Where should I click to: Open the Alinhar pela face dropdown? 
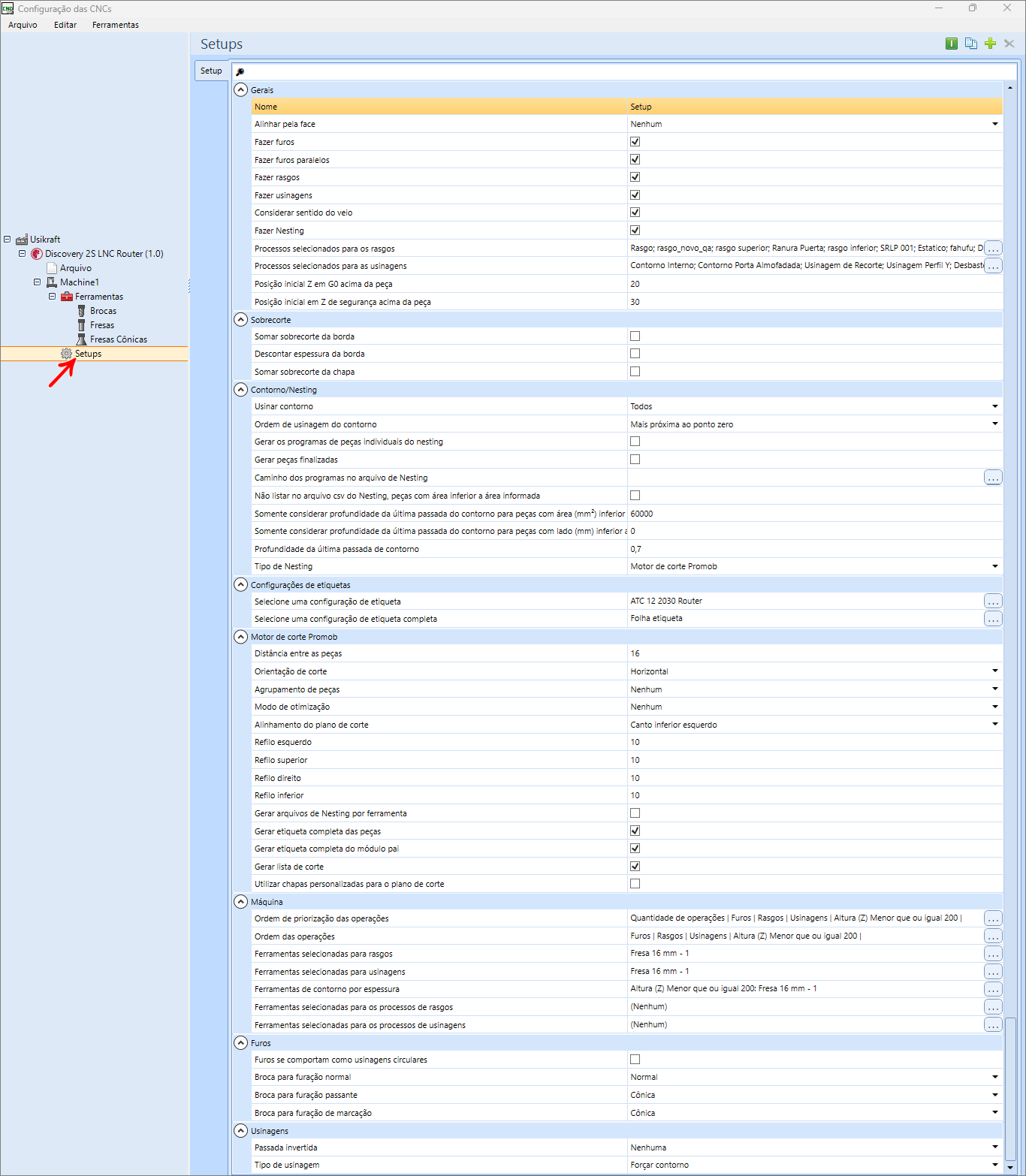[x=995, y=124]
